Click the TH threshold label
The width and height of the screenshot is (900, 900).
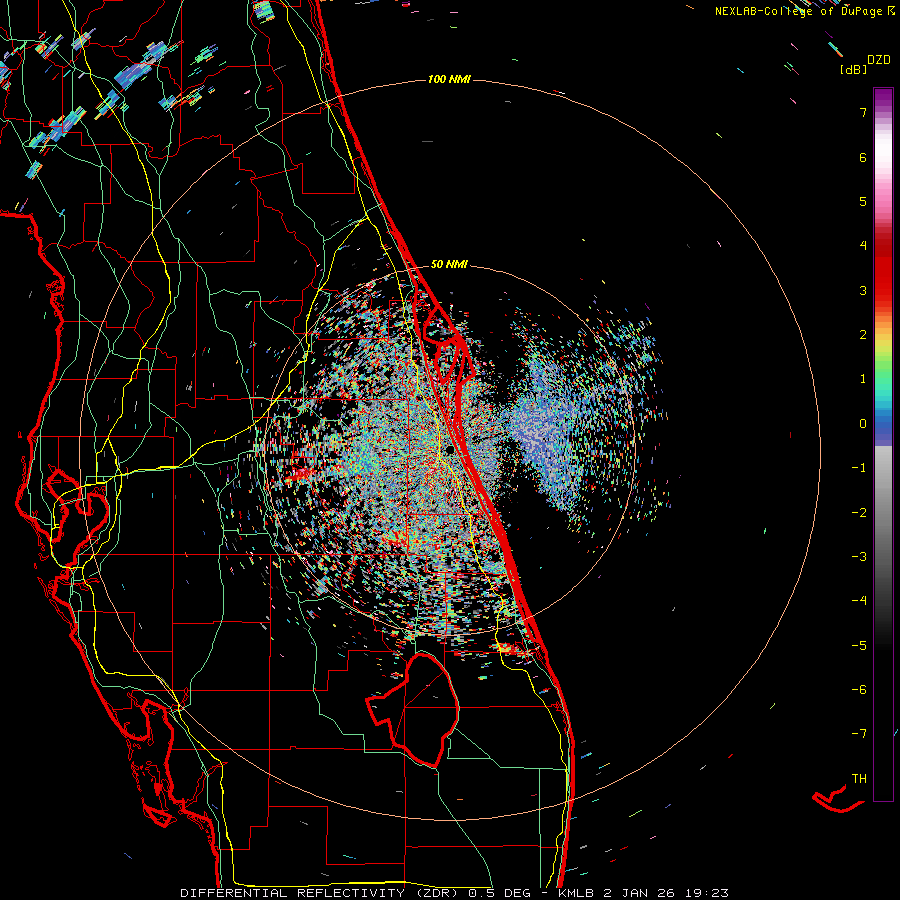tap(859, 779)
